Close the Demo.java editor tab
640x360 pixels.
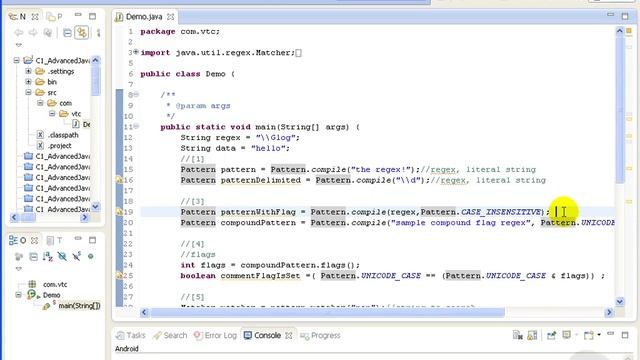(x=171, y=17)
